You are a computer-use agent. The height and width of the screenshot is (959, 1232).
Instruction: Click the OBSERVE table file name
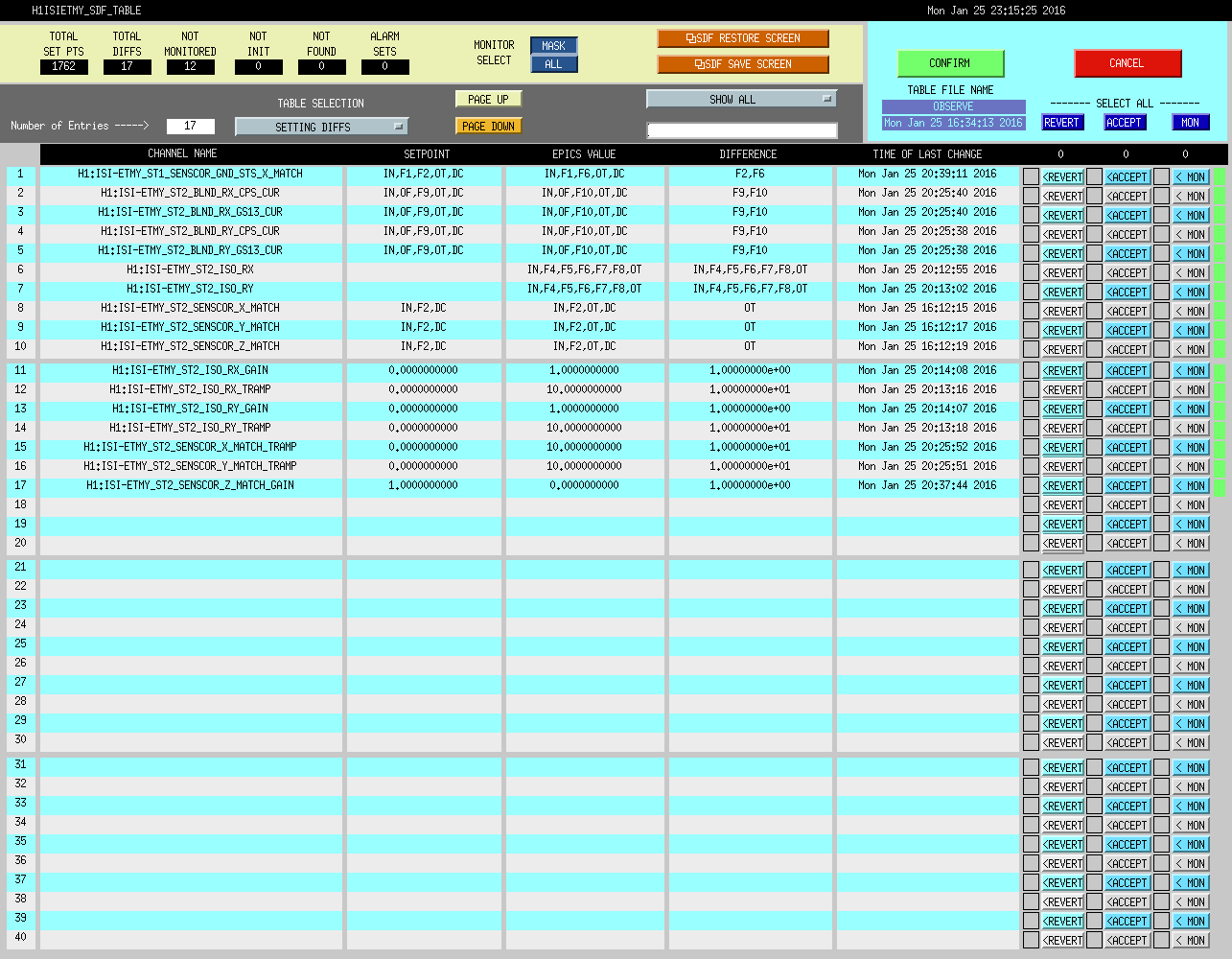(x=953, y=106)
